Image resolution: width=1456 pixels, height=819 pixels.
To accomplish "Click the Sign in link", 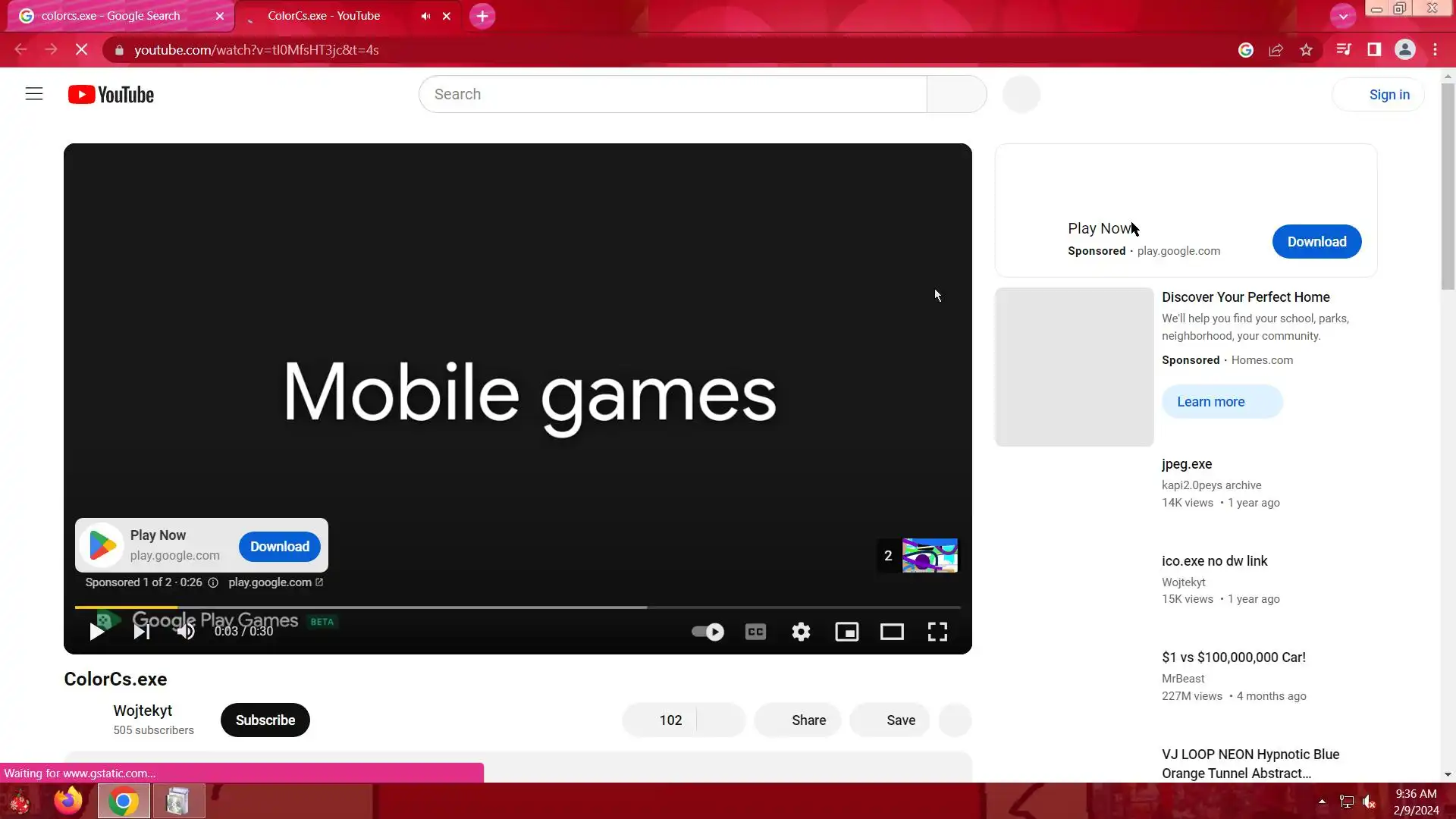I will click(1389, 95).
